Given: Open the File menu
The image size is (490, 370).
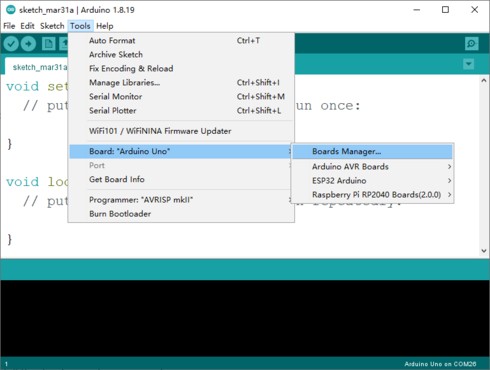Looking at the screenshot, I should coord(9,26).
